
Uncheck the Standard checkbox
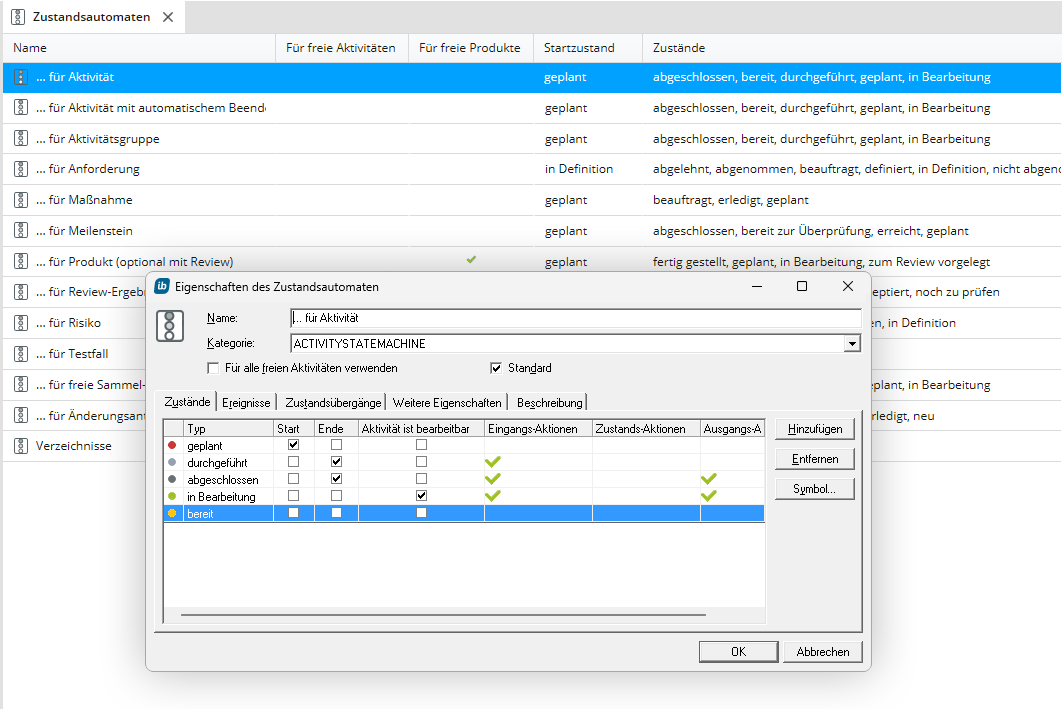tap(496, 368)
